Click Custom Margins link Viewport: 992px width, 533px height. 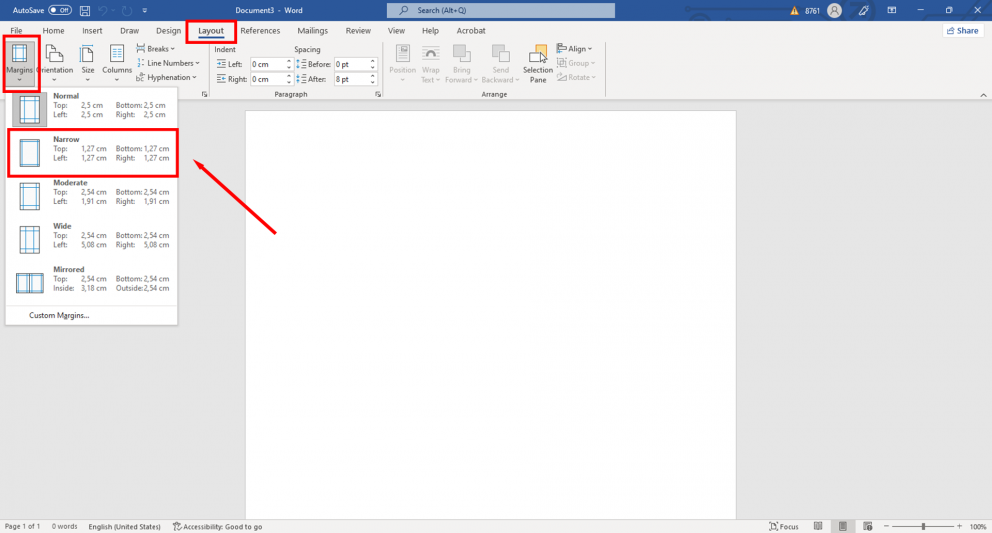tap(59, 315)
